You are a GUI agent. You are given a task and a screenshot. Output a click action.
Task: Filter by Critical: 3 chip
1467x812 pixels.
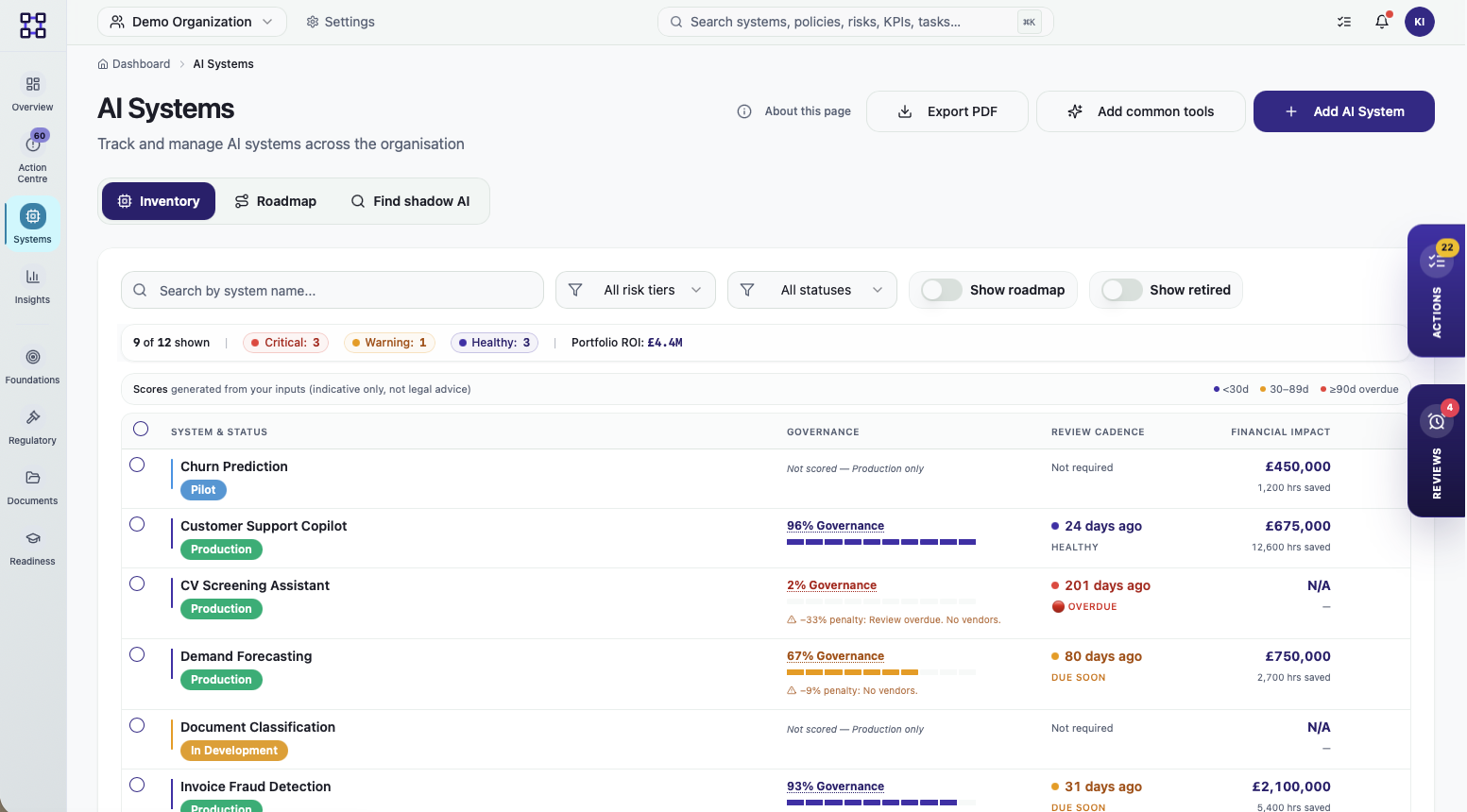click(x=285, y=343)
